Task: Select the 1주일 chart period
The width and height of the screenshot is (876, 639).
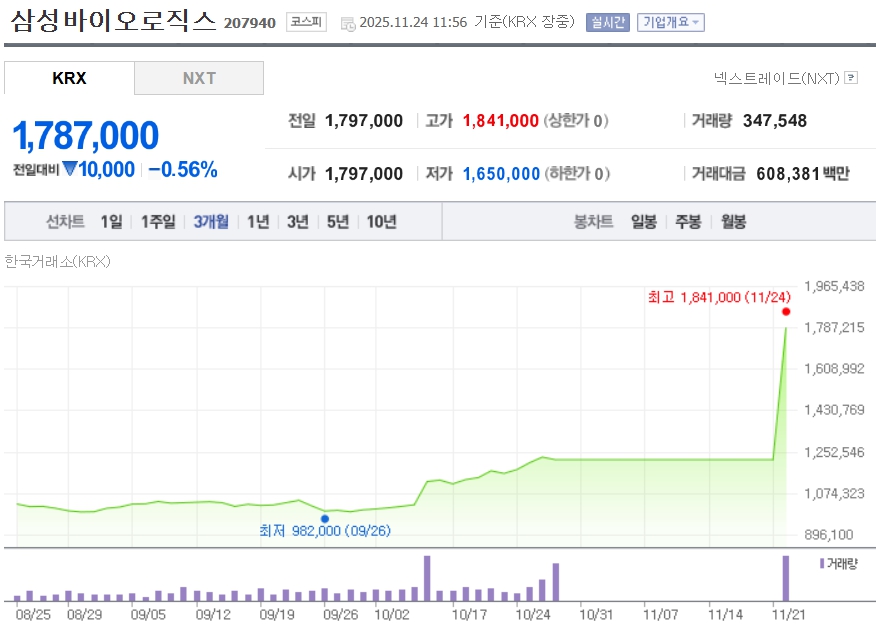Action: click(x=158, y=222)
